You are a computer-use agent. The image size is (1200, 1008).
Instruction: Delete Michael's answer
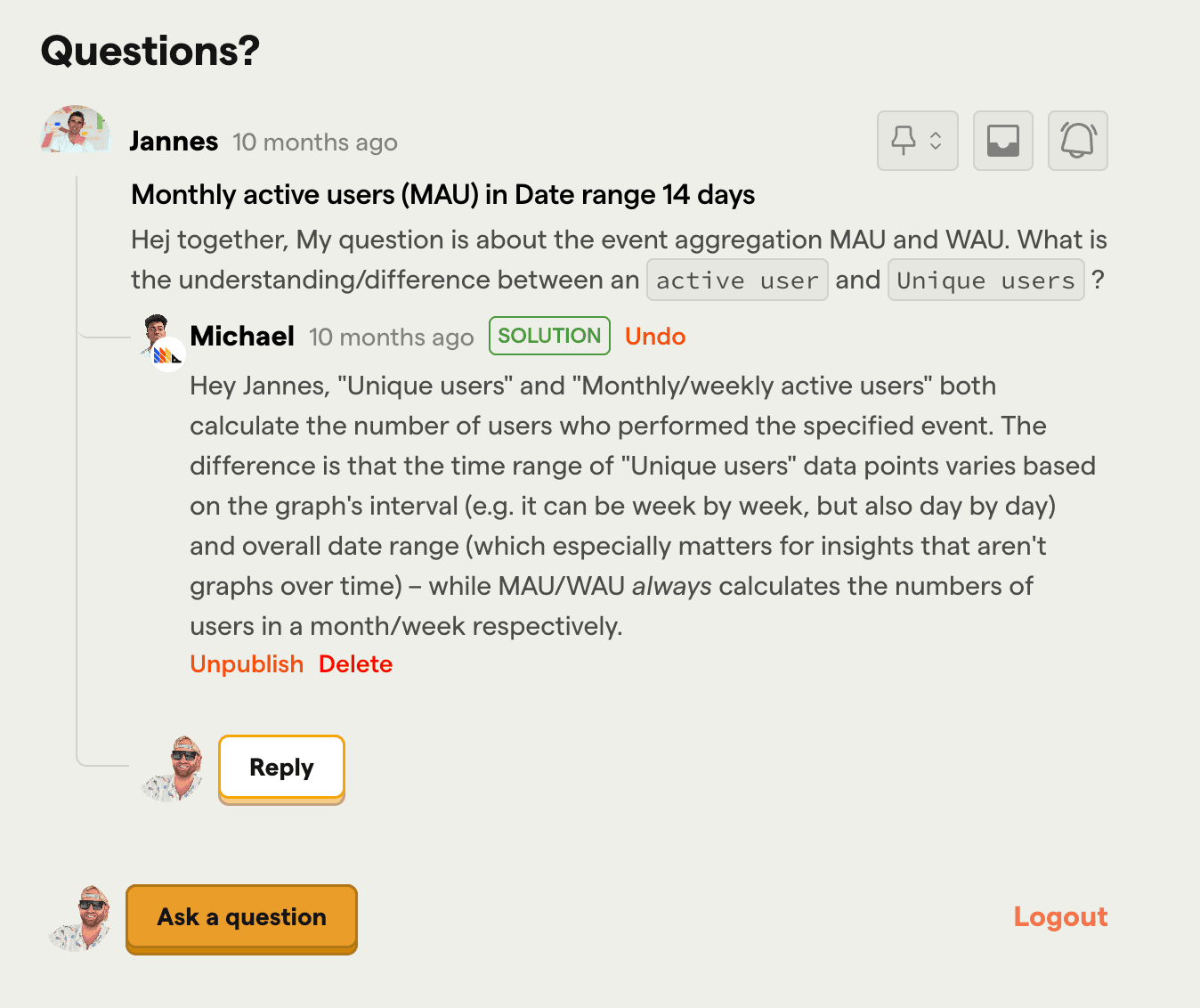pos(355,664)
